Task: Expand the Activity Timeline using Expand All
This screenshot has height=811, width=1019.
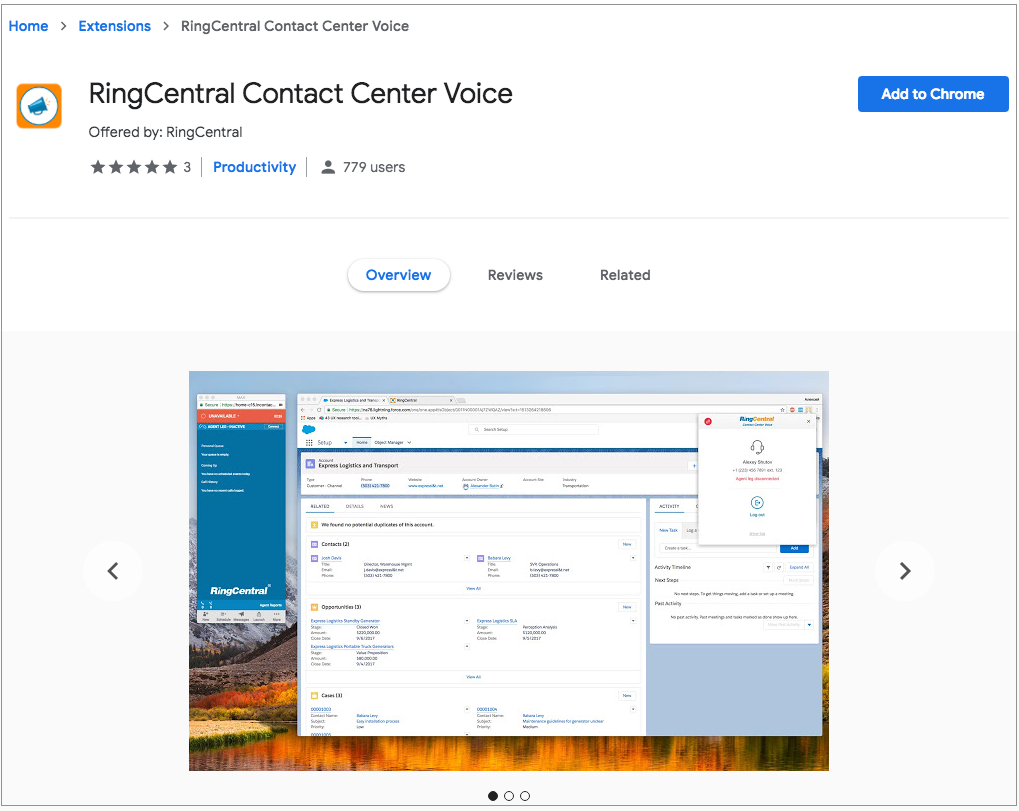Action: tap(801, 567)
